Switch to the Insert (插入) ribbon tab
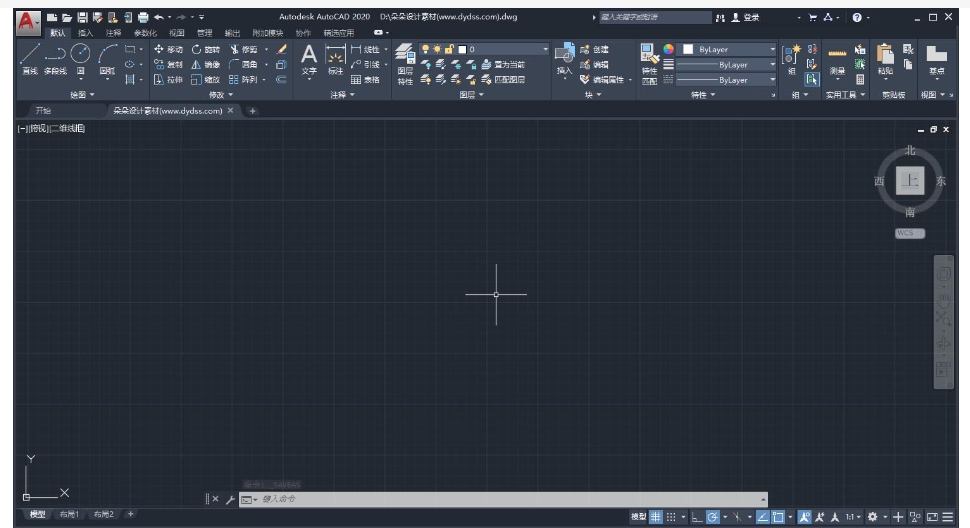 pos(86,33)
